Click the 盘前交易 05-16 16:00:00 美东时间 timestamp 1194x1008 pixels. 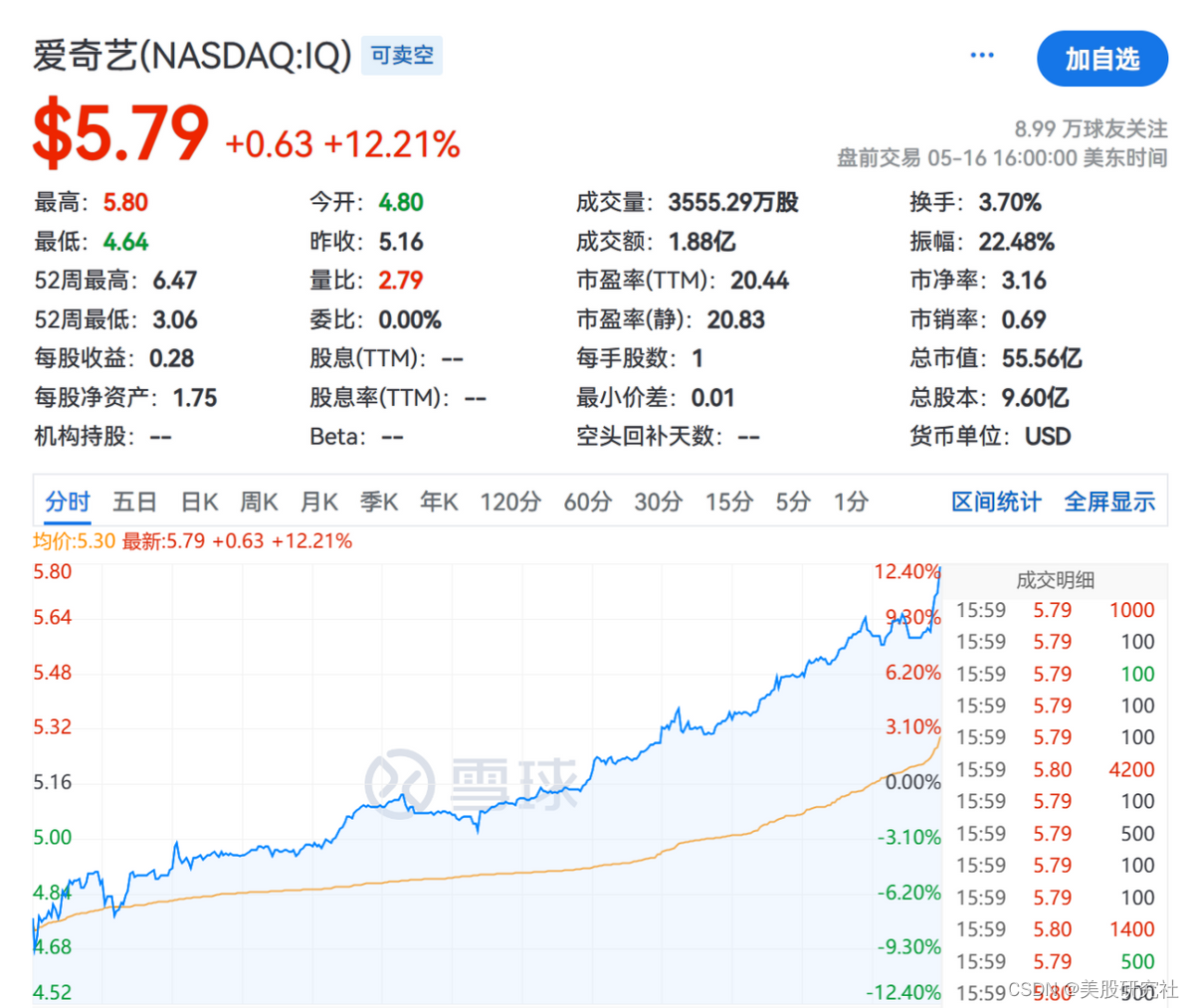click(x=1002, y=157)
